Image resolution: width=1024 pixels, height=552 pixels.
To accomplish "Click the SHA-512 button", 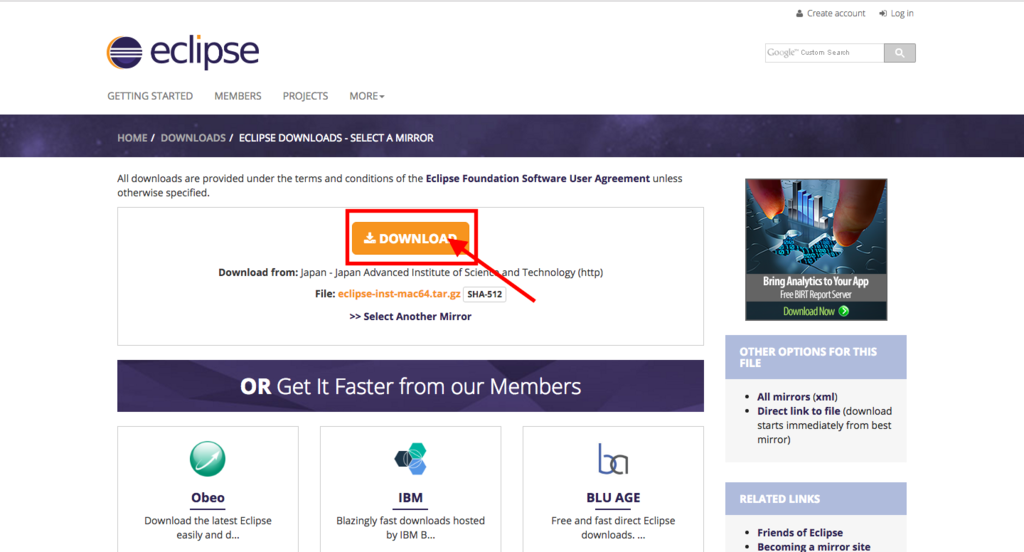I will [x=485, y=295].
